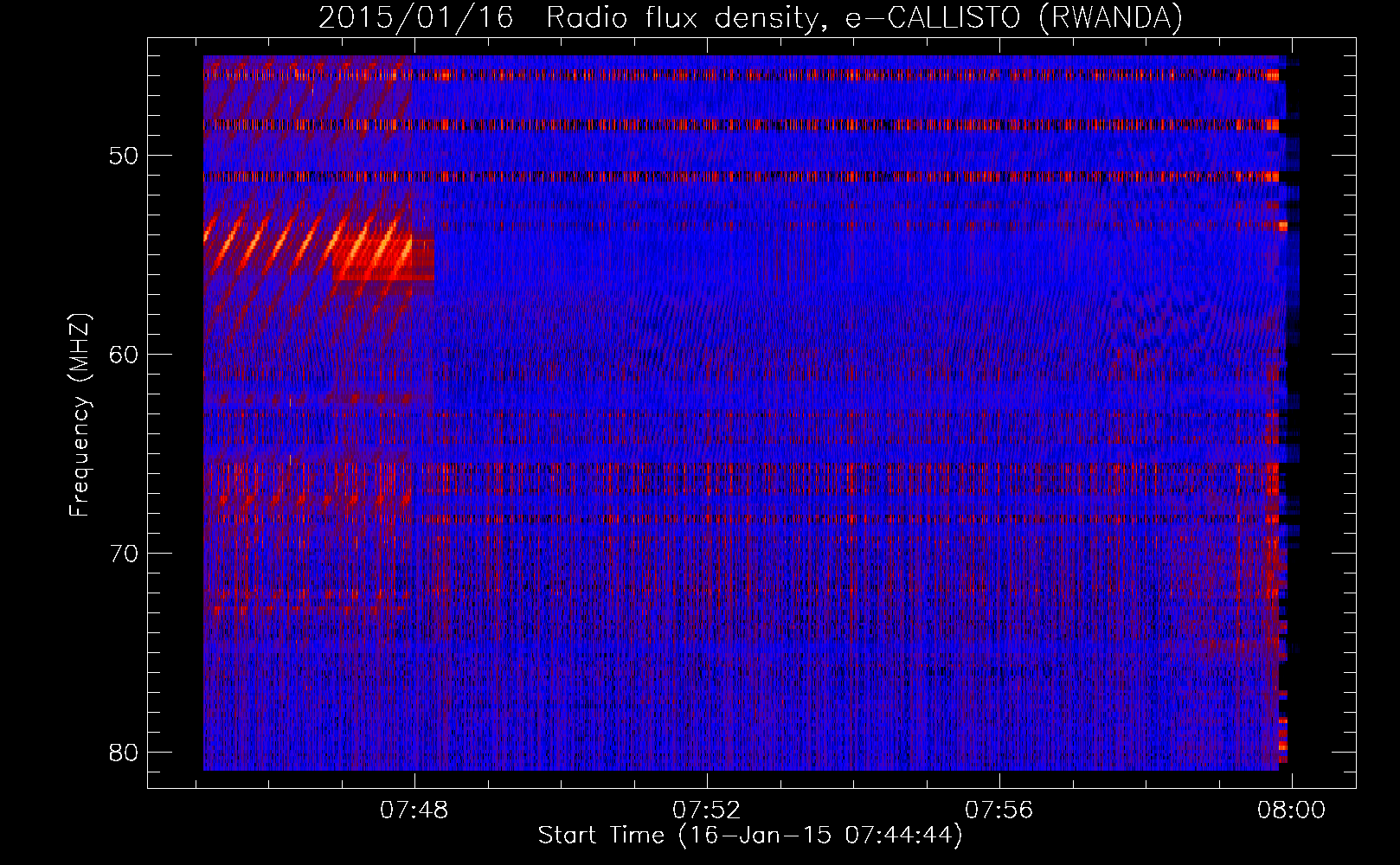Click the 07:56 time tick label
Viewport: 1400px width, 865px height.
click(x=999, y=810)
